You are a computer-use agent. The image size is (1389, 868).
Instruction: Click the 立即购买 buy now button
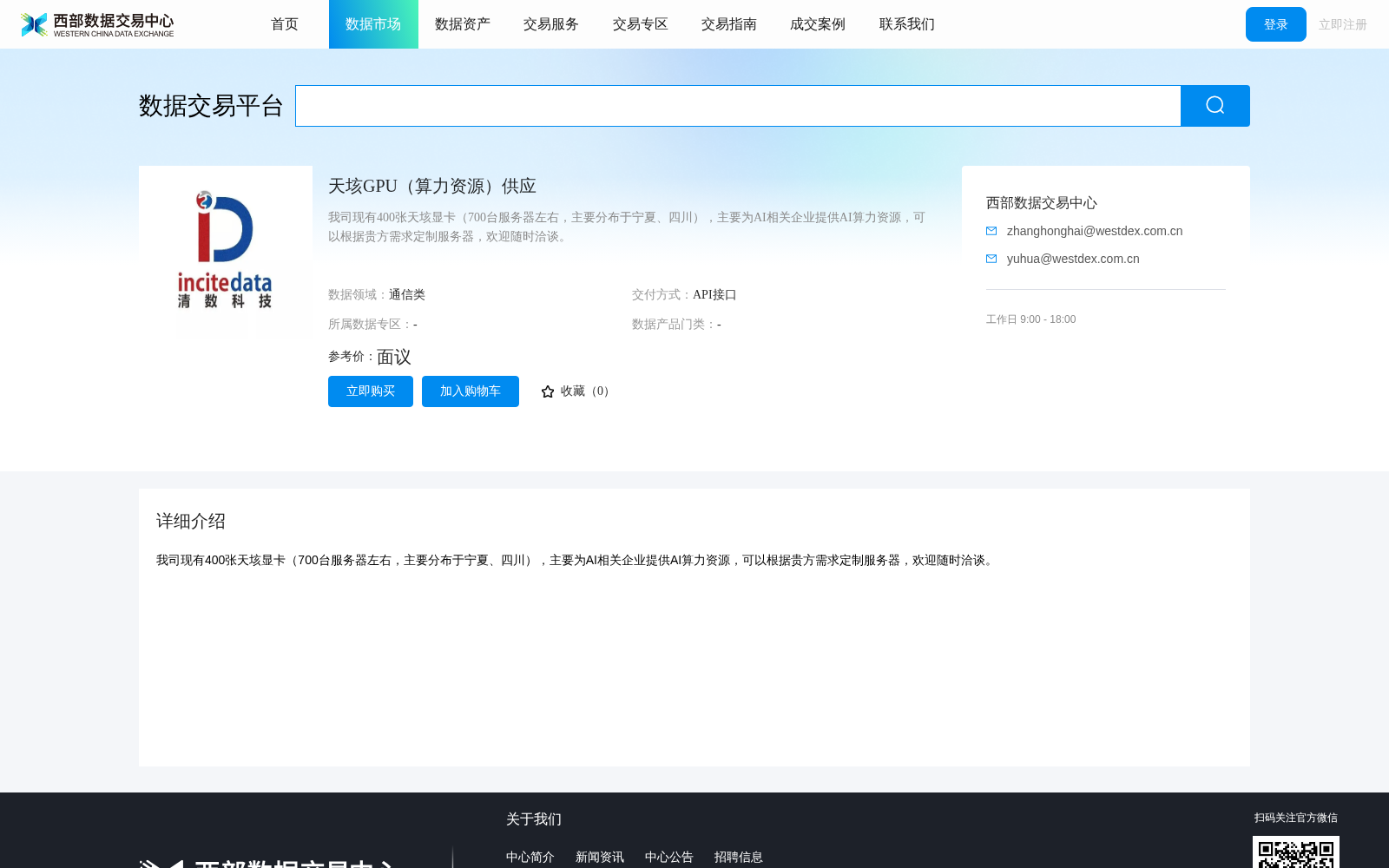(x=371, y=391)
